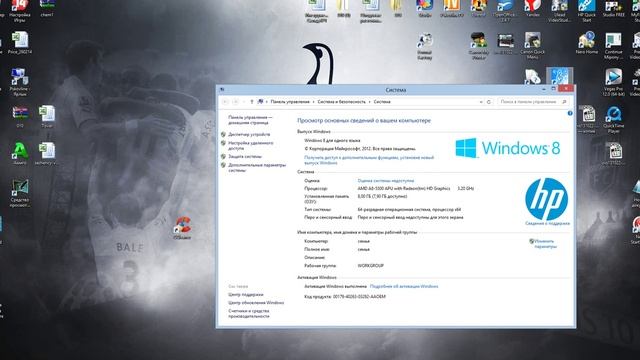Screen dimensions: 640x360
Task: Open the Price_260214 Excel file on desktop
Action: (20, 43)
